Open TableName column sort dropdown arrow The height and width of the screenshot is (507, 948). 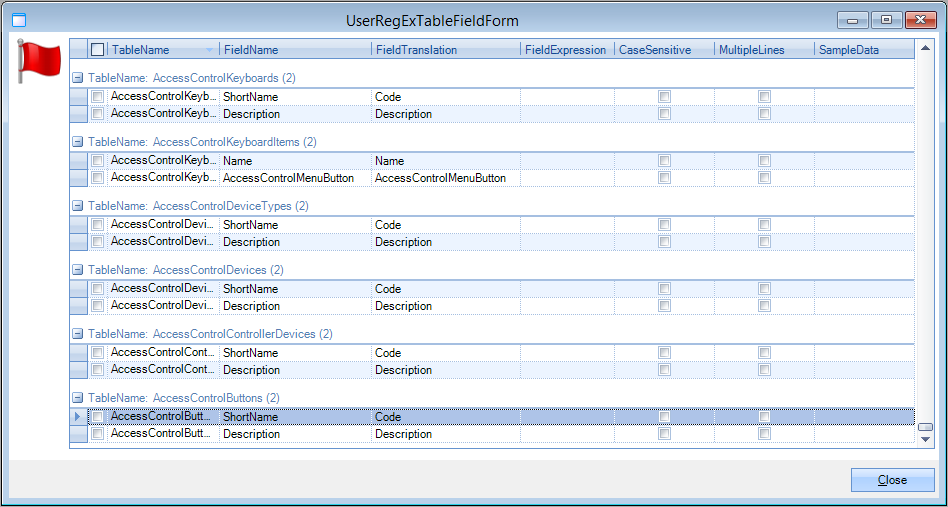[209, 50]
